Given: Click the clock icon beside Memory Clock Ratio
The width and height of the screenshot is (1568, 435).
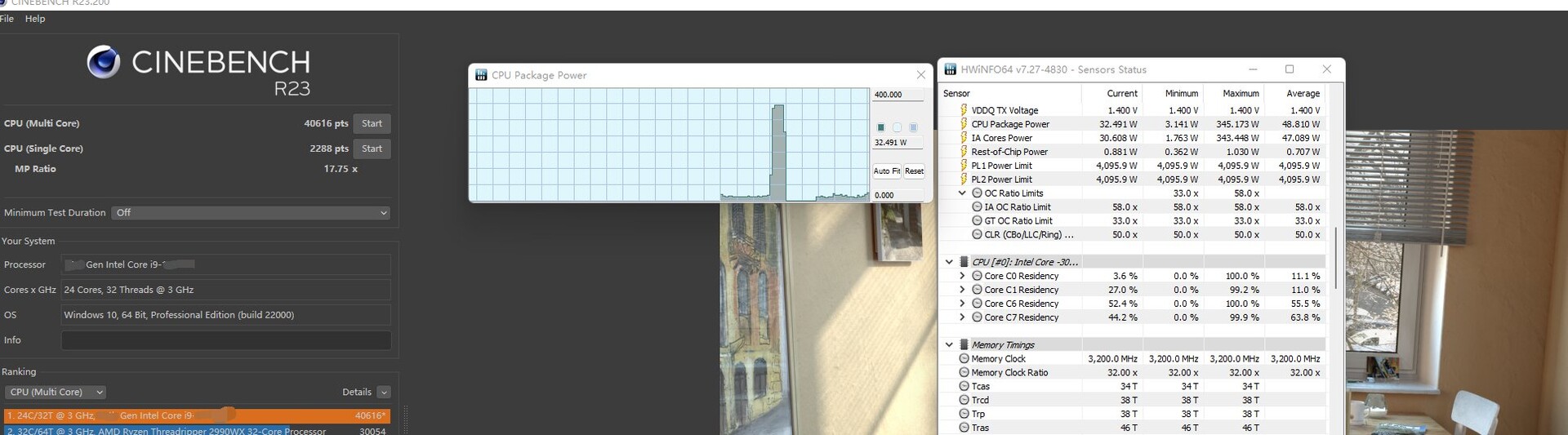Looking at the screenshot, I should pyautogui.click(x=964, y=373).
